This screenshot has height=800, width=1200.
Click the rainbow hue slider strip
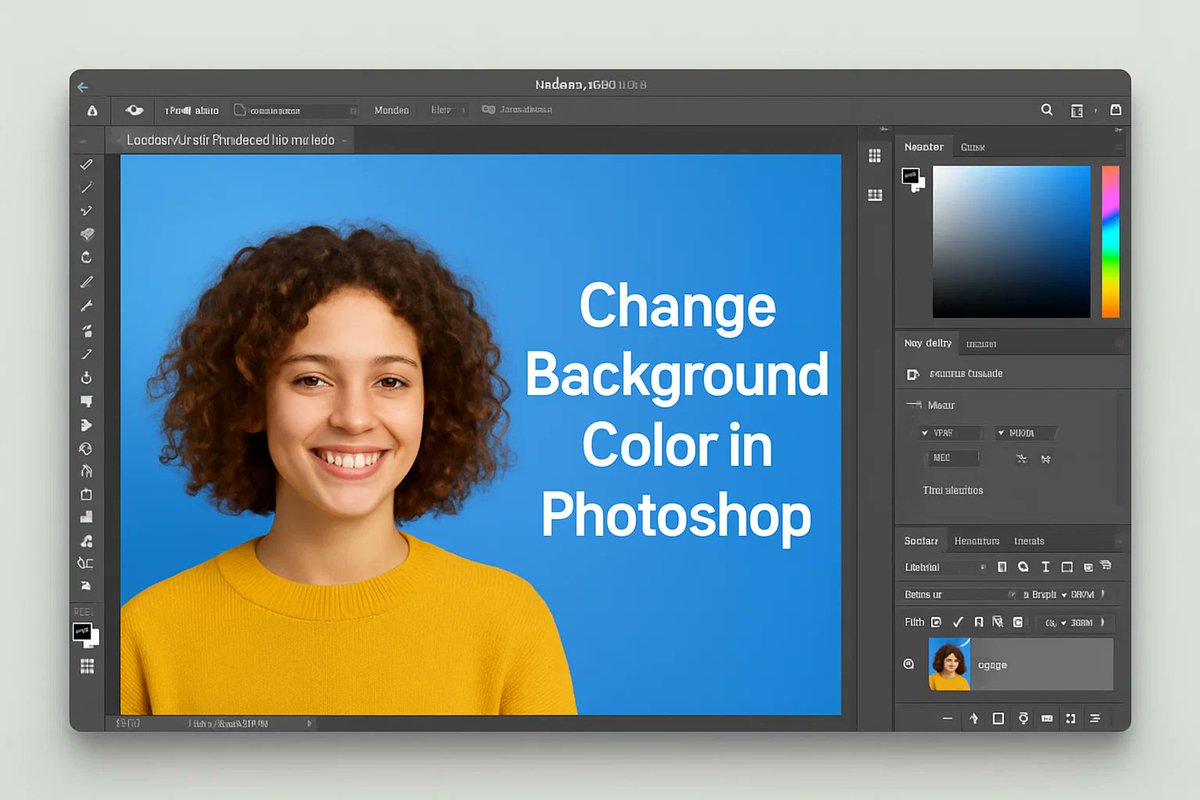1110,242
